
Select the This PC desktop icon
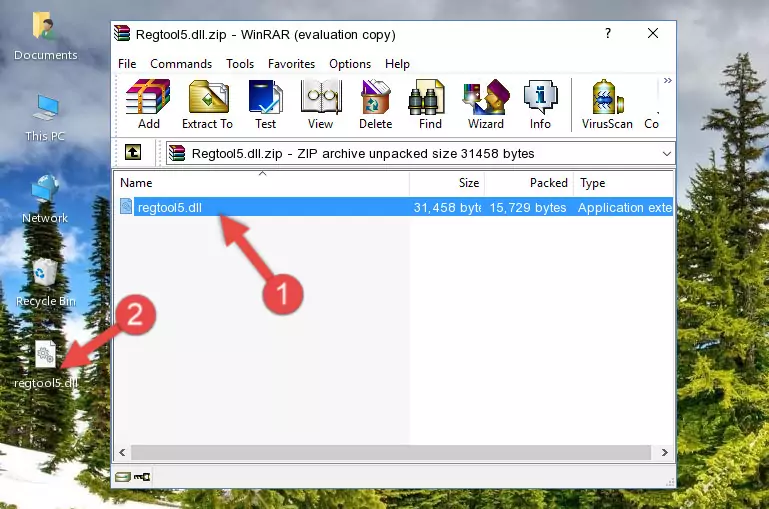point(45,118)
